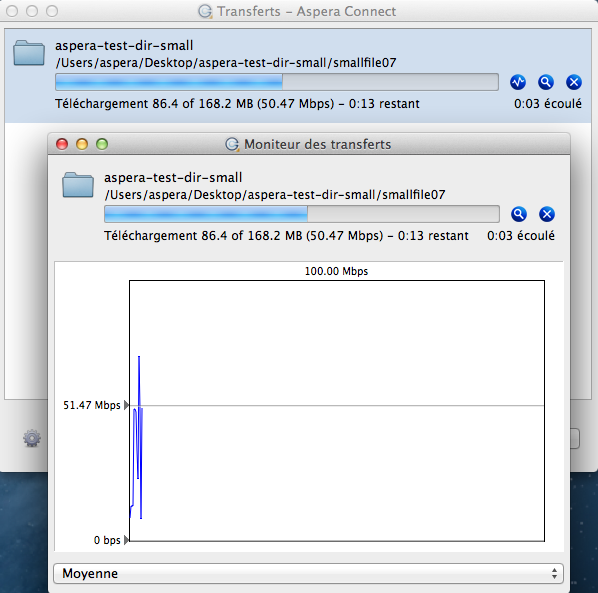The height and width of the screenshot is (593, 598).
Task: Reveal file with magnifier icon in Moniteur window
Action: (519, 214)
